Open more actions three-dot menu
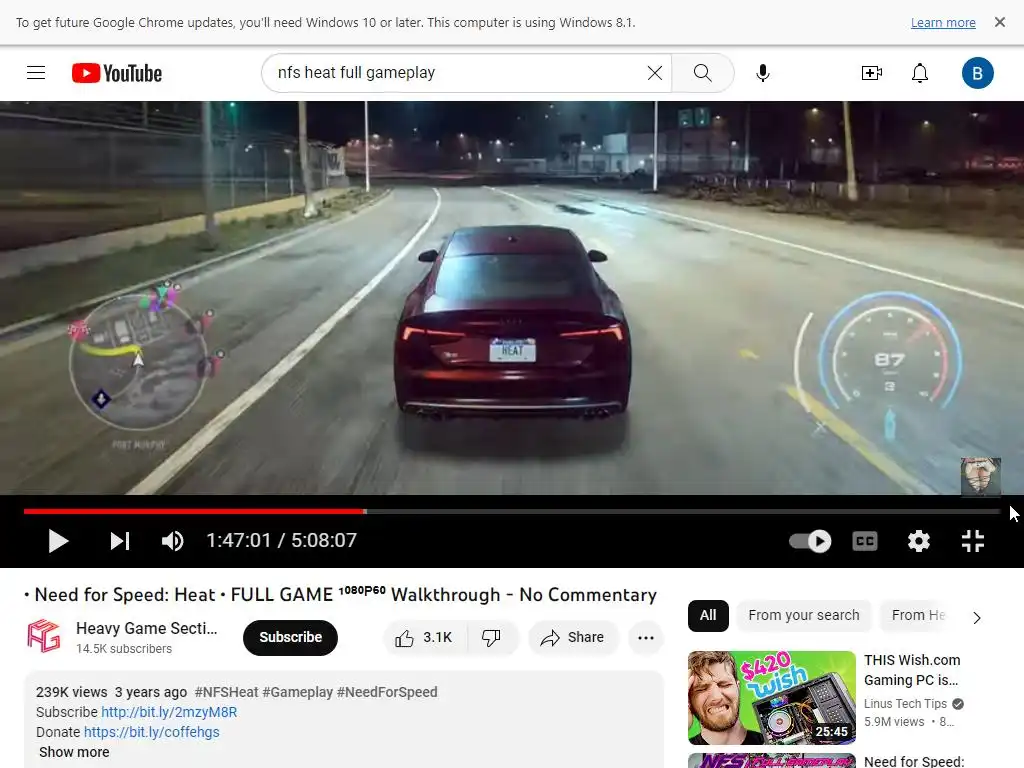 (x=645, y=637)
